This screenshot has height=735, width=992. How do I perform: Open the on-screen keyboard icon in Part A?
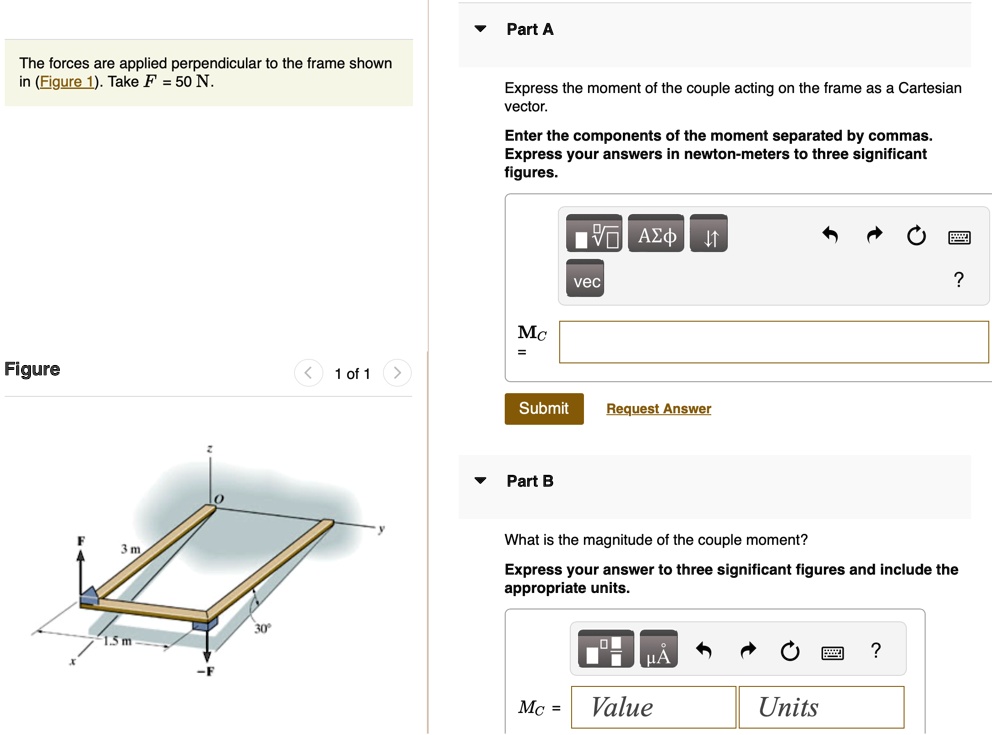point(957,236)
